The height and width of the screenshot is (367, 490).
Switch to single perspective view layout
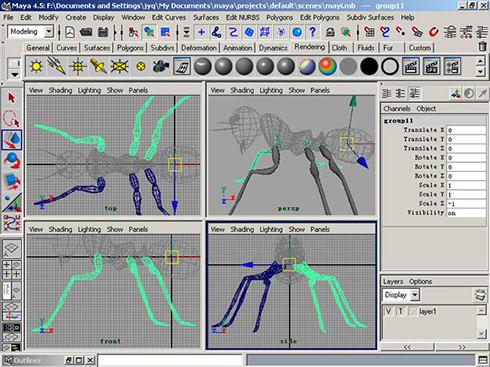click(12, 248)
